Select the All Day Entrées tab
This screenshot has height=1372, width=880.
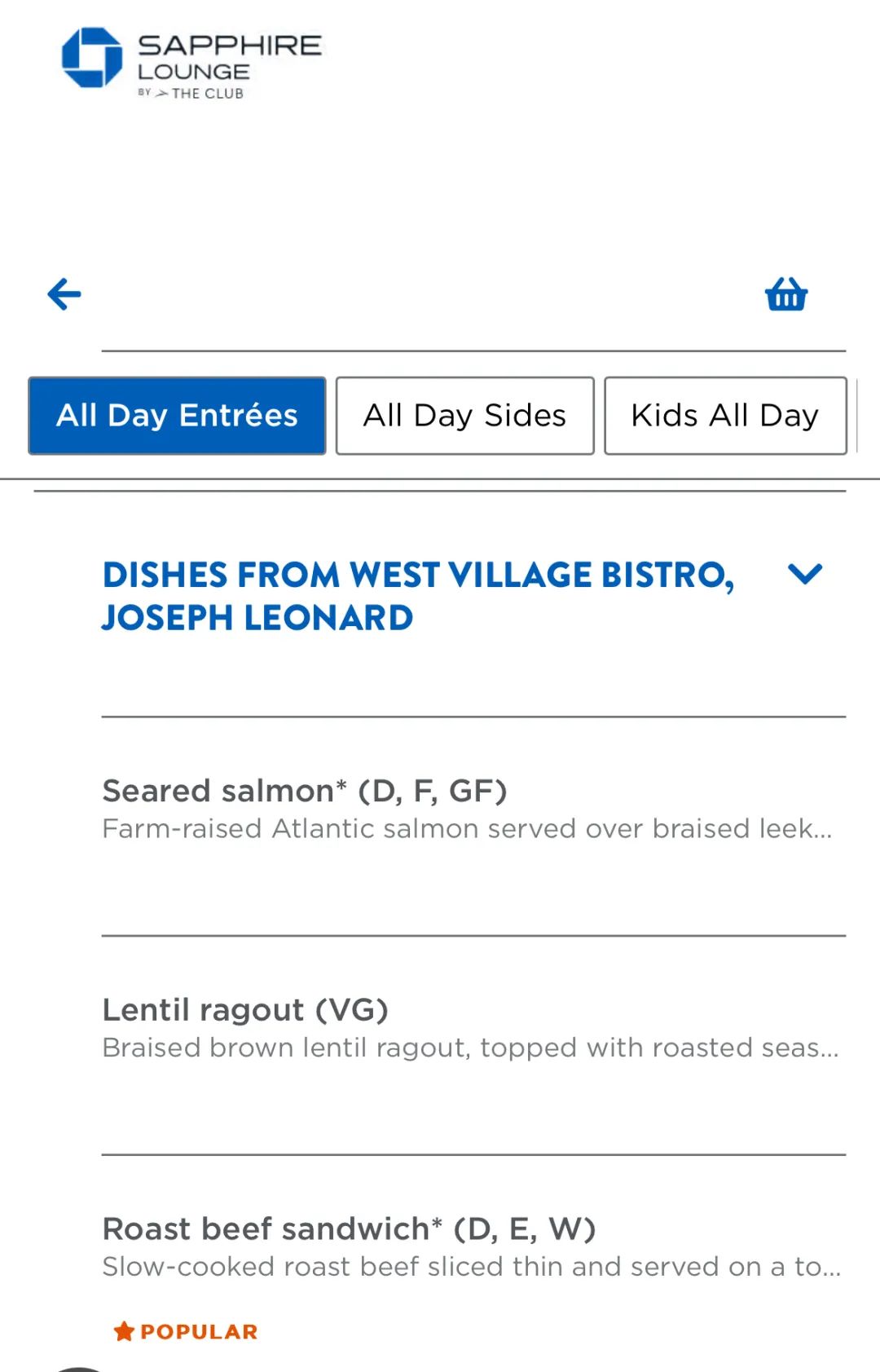pos(177,416)
